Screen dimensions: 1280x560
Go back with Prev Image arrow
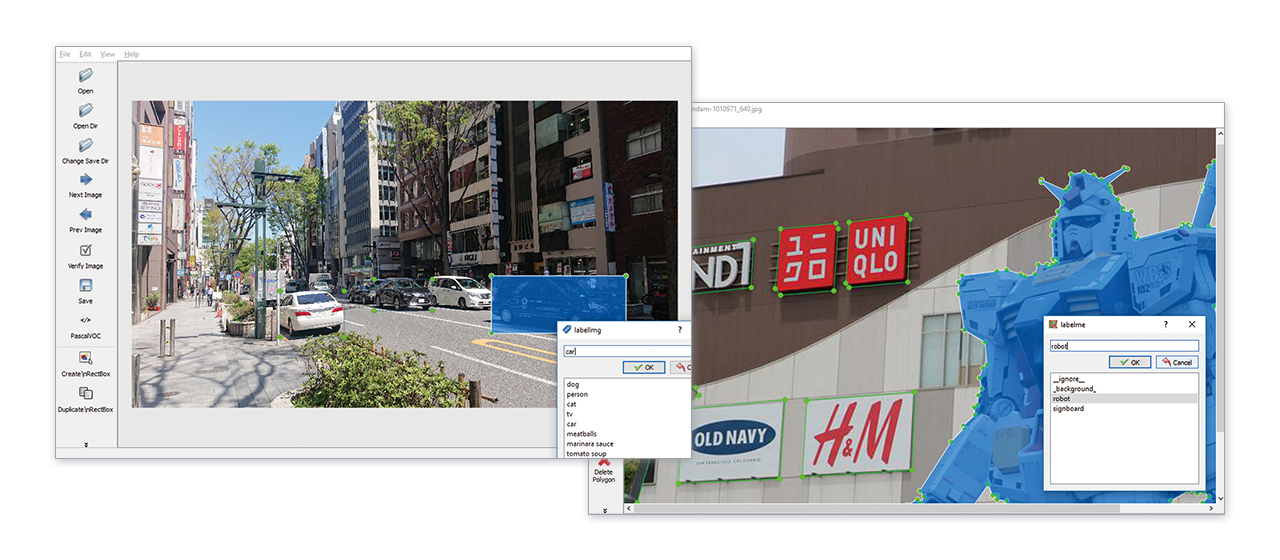click(86, 215)
